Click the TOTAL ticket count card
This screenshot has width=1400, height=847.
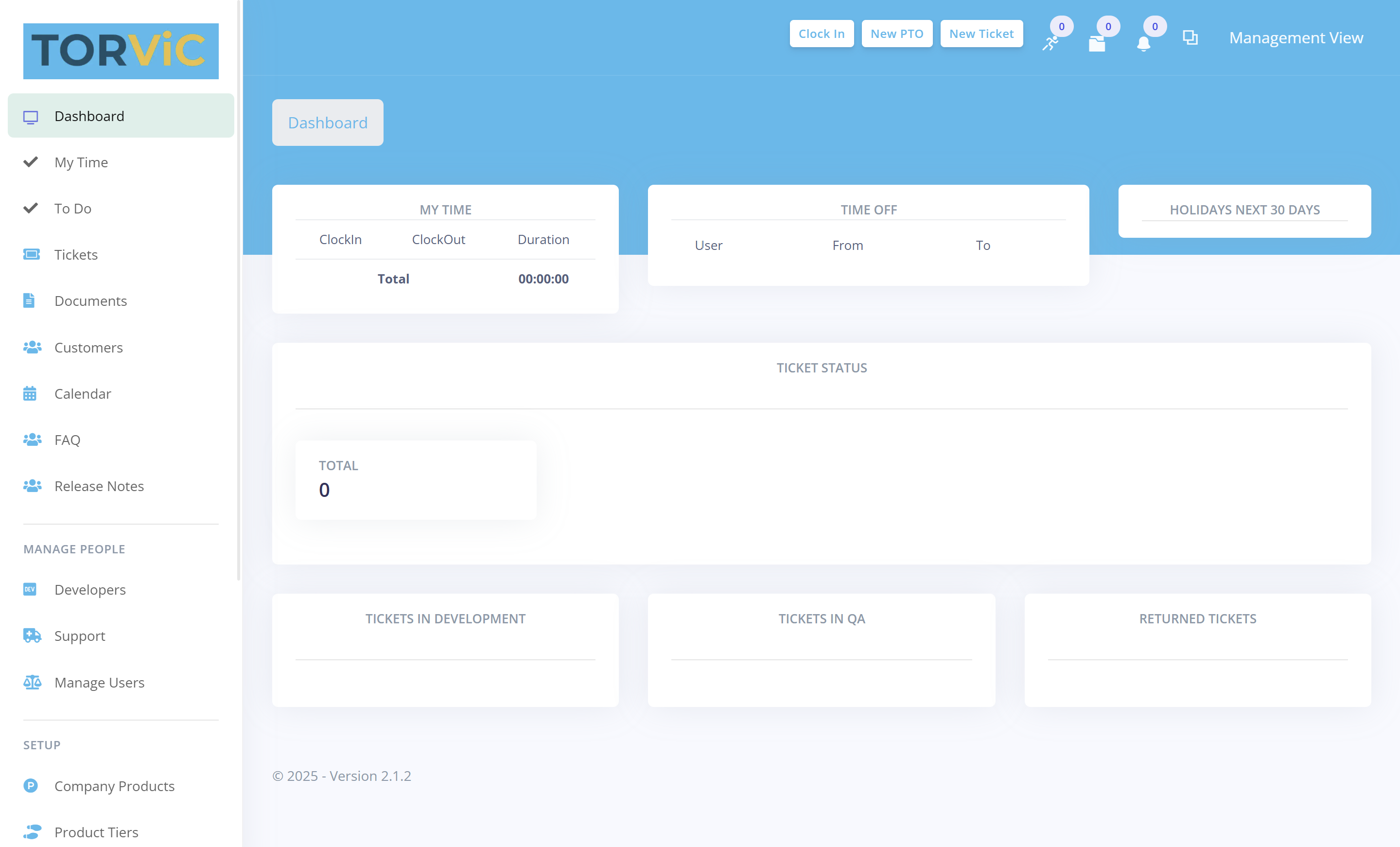[415, 479]
